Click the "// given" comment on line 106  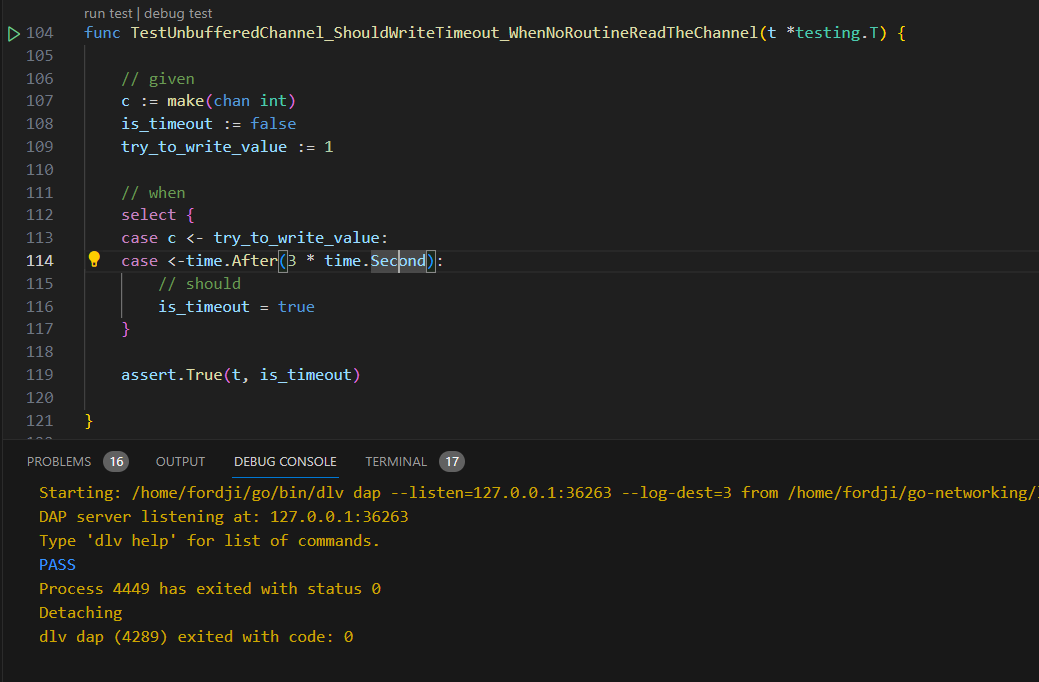(x=158, y=79)
